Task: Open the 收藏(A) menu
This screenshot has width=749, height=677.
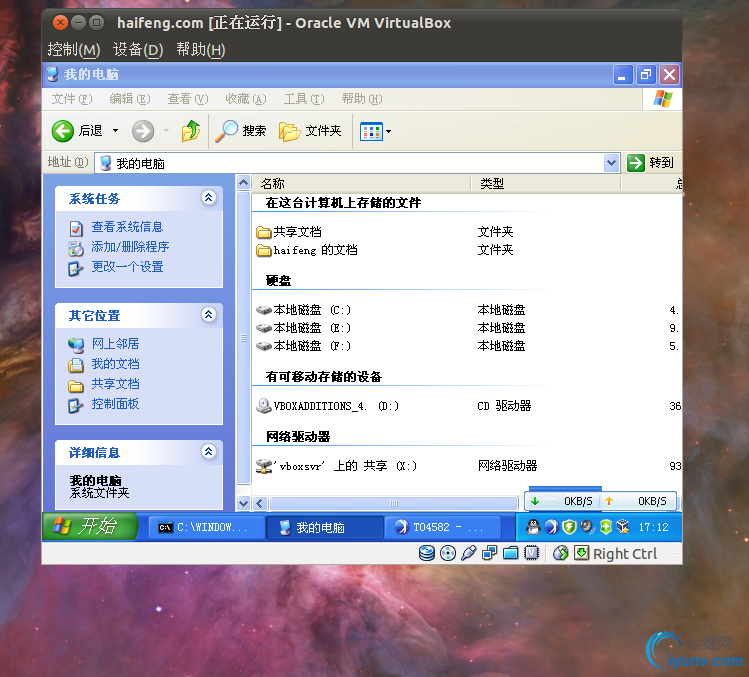Action: tap(246, 99)
